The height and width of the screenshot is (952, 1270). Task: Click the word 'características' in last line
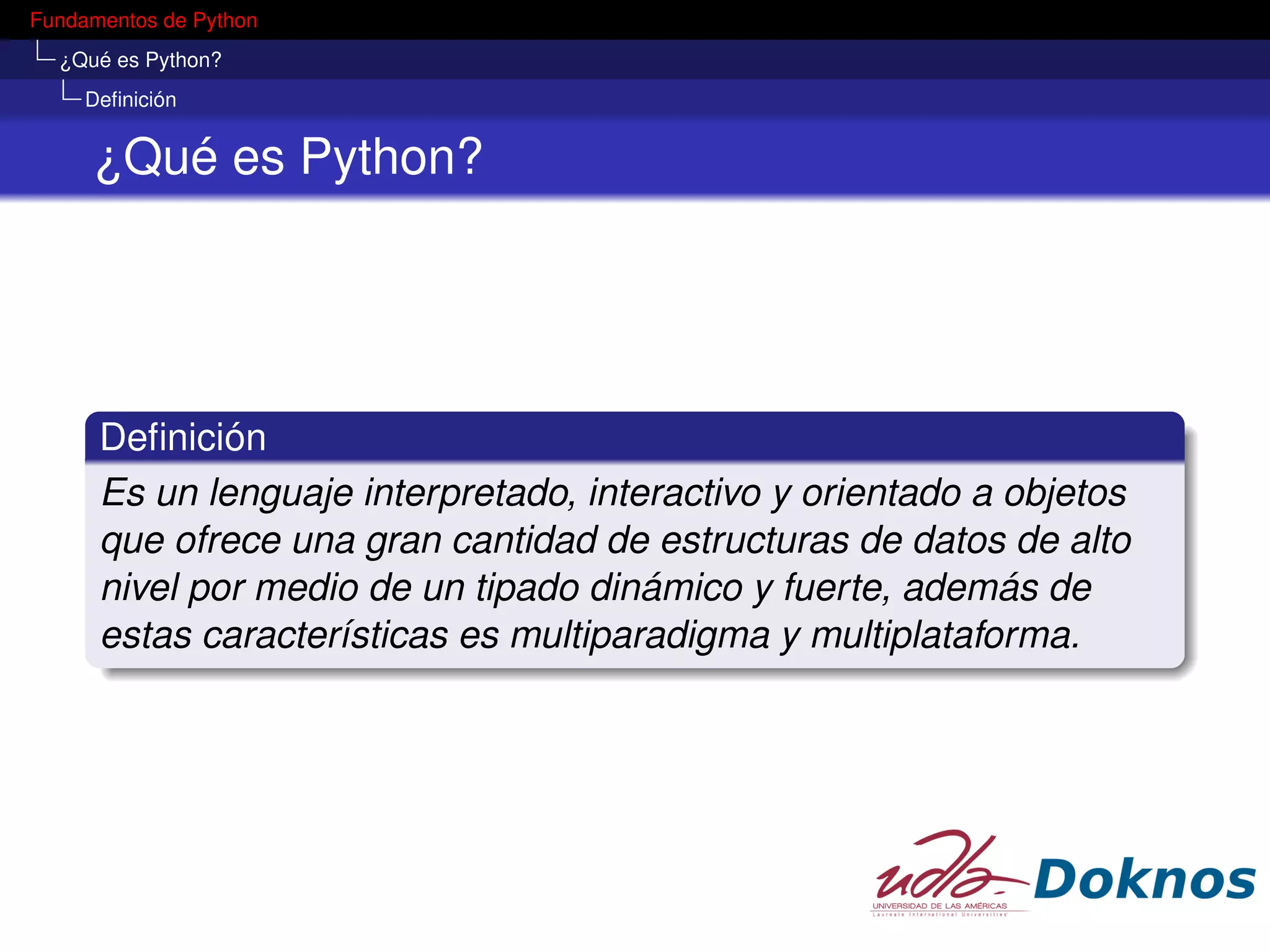[x=325, y=636]
